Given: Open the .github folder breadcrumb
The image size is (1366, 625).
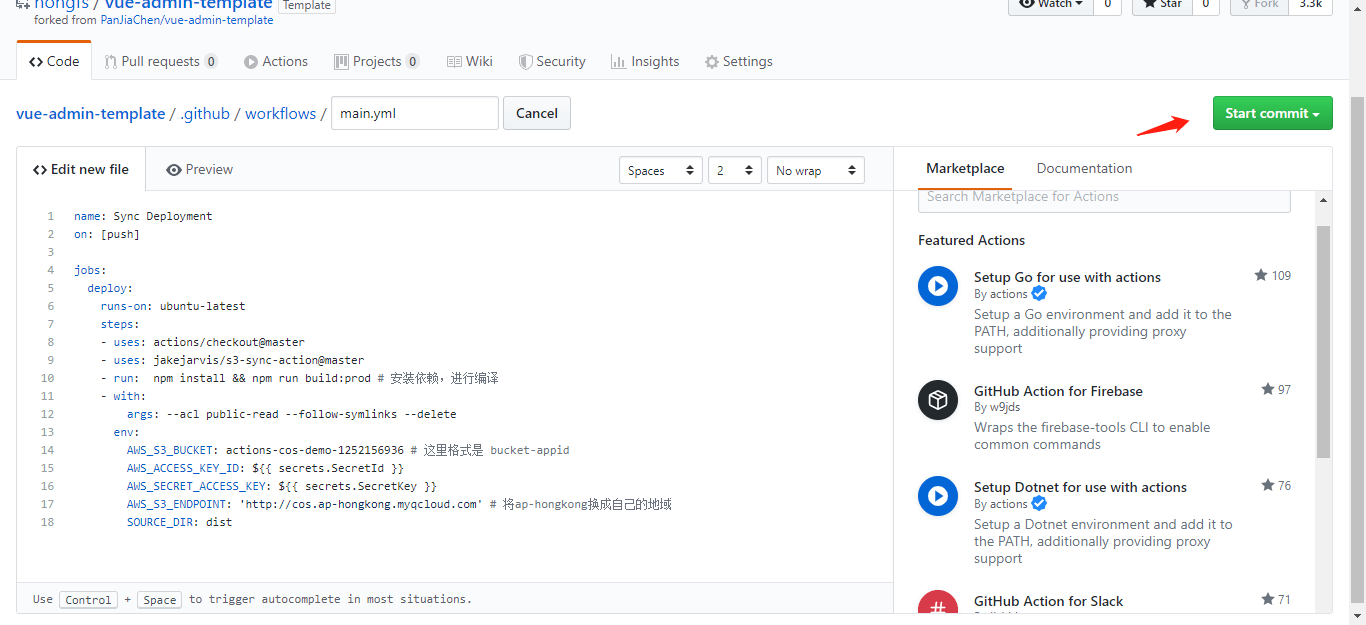Looking at the screenshot, I should [x=205, y=114].
